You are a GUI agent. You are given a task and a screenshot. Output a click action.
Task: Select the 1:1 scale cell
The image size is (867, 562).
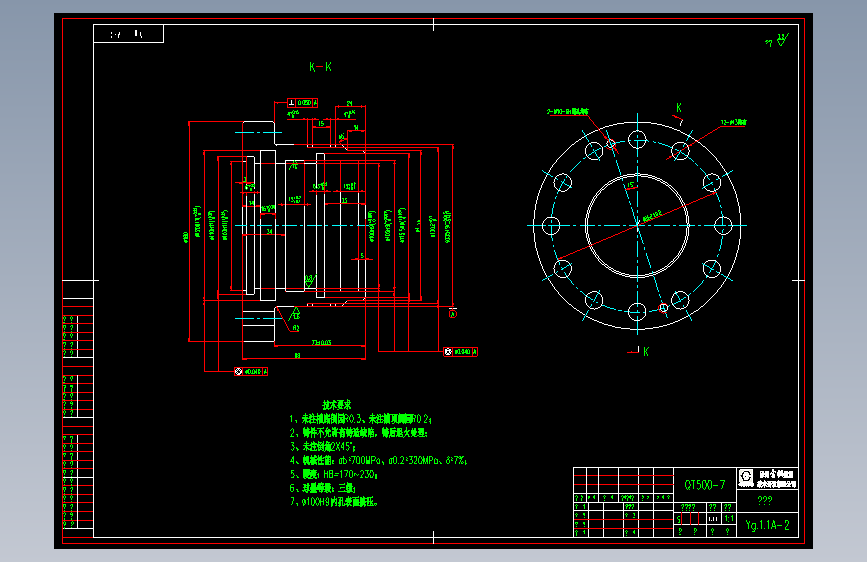[729, 519]
